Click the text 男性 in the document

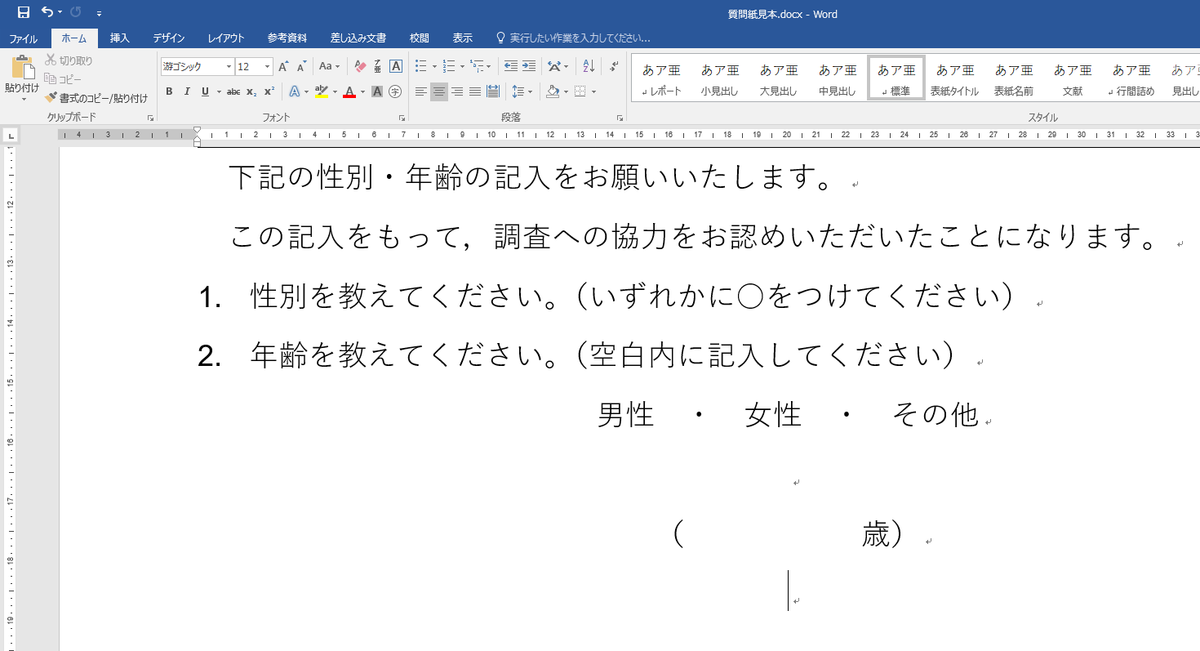coord(626,414)
